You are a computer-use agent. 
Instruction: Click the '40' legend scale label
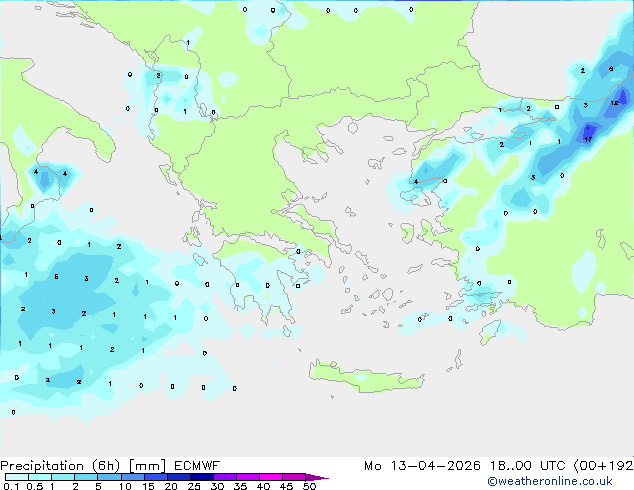(x=264, y=486)
